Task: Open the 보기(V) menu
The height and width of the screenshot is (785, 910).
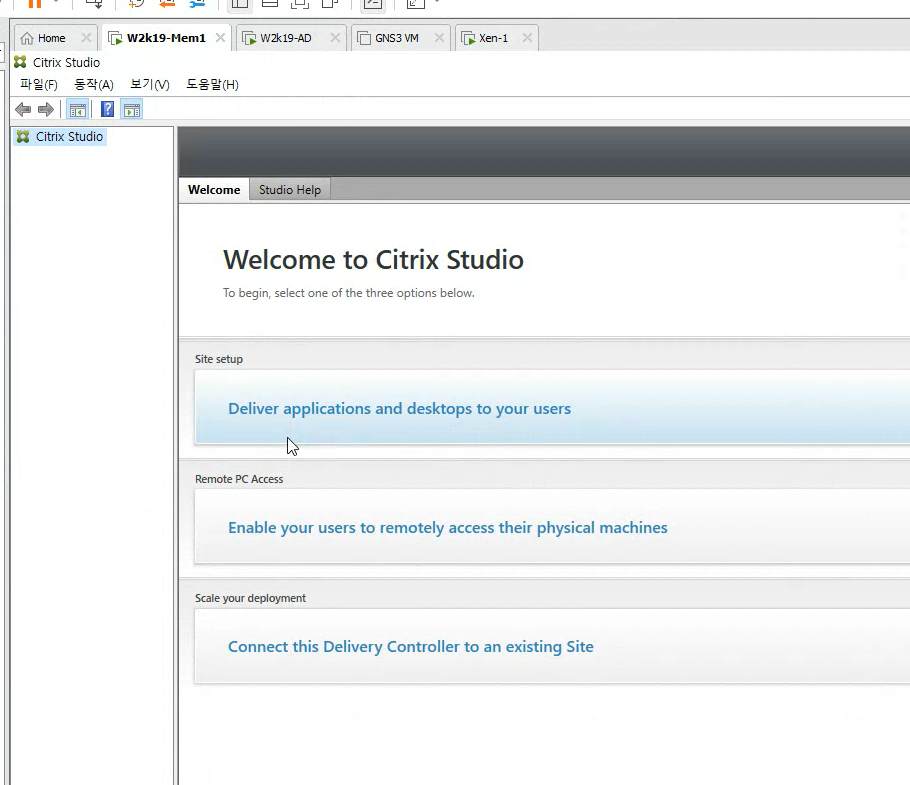Action: tap(150, 85)
